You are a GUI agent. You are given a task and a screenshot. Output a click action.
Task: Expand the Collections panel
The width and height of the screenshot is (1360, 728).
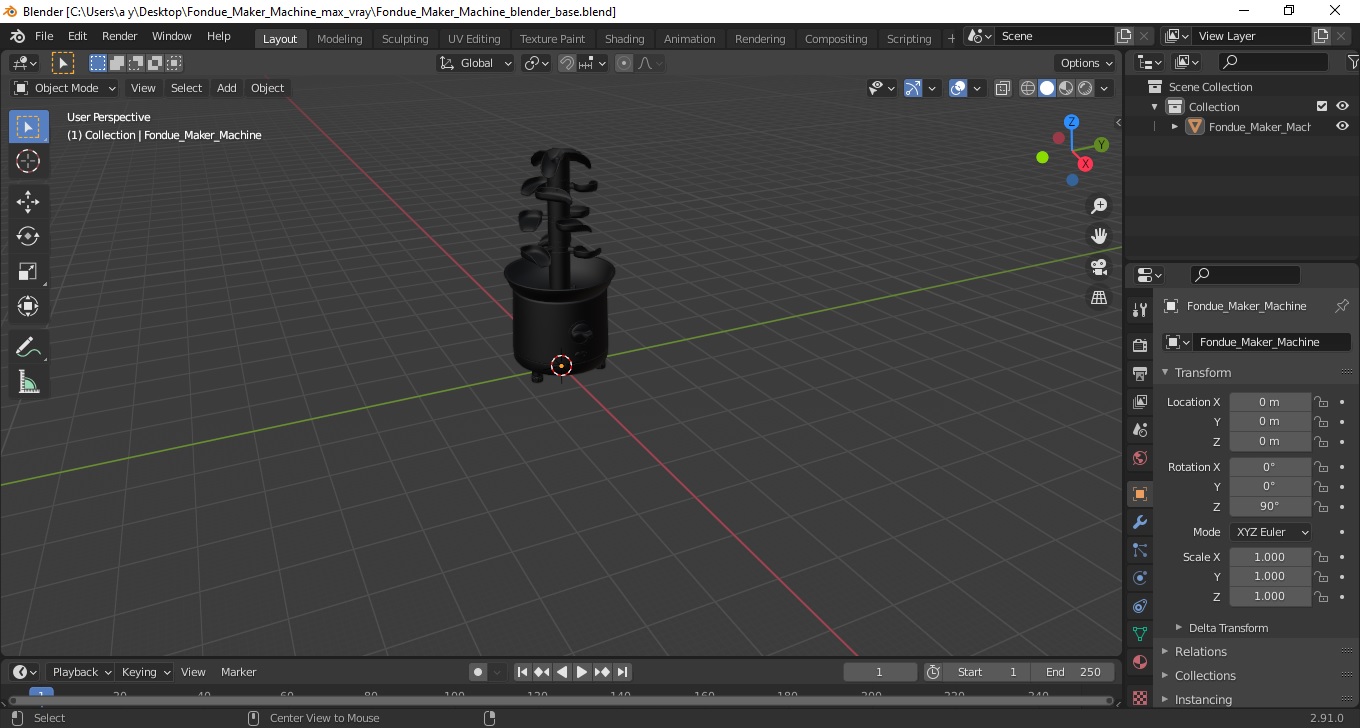tap(1205, 675)
